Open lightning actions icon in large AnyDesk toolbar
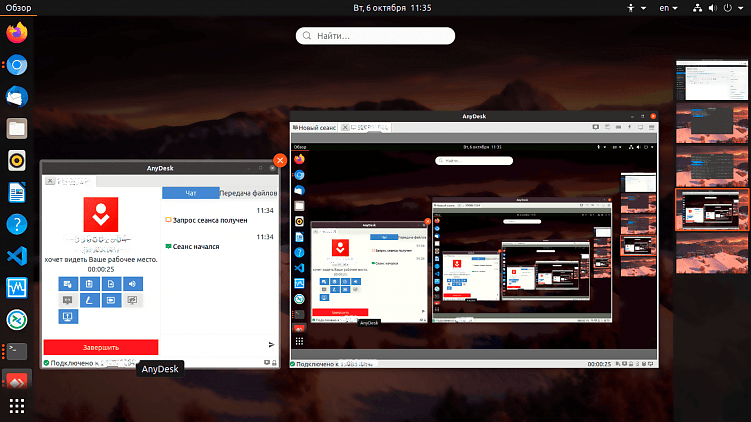The width and height of the screenshot is (751, 422). pos(629,127)
